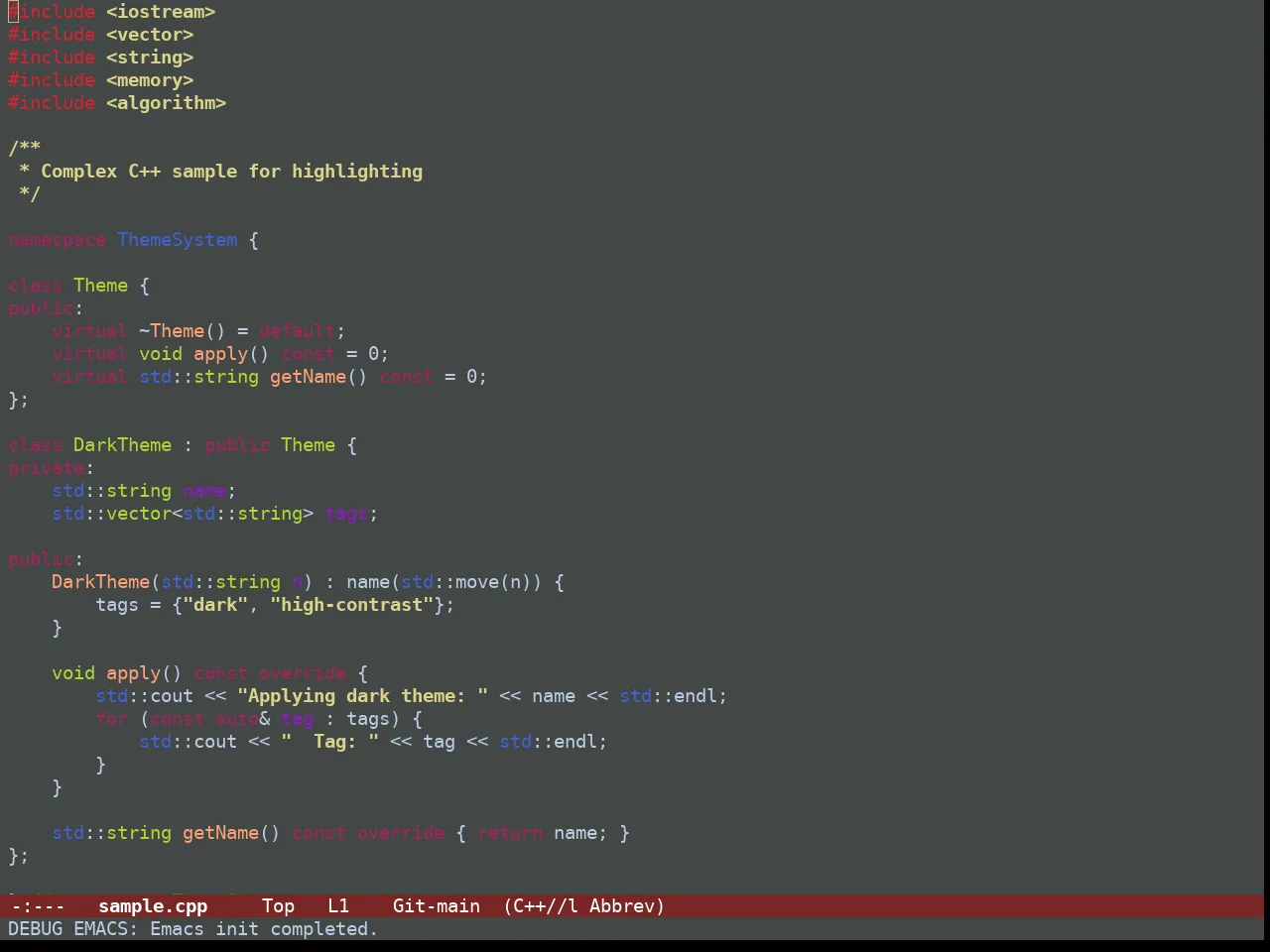1270x952 pixels.
Task: Place cursor on <iostream> include
Action: tap(161, 12)
